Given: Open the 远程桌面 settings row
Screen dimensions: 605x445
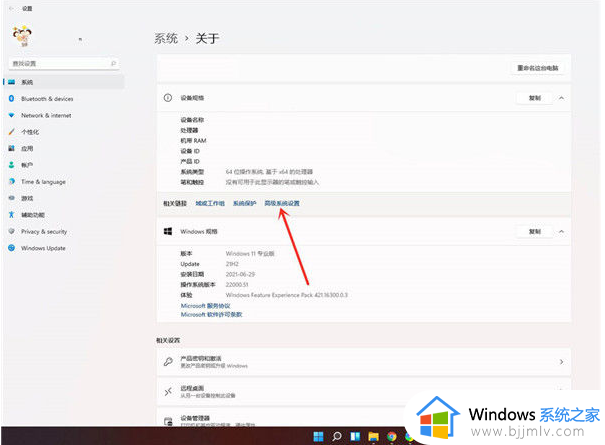Looking at the screenshot, I should (x=364, y=391).
